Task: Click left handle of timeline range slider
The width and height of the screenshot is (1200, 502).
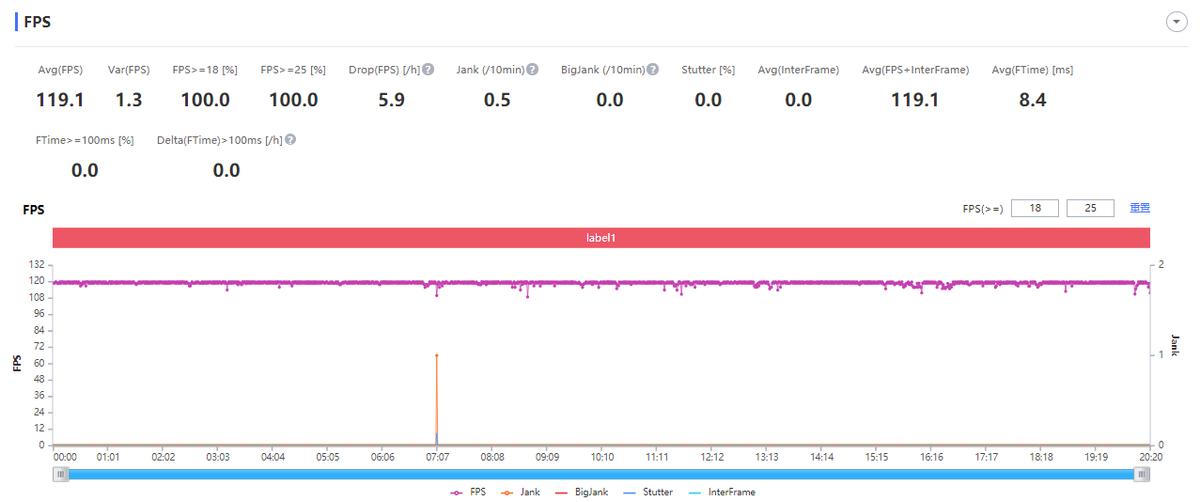Action: point(61,474)
